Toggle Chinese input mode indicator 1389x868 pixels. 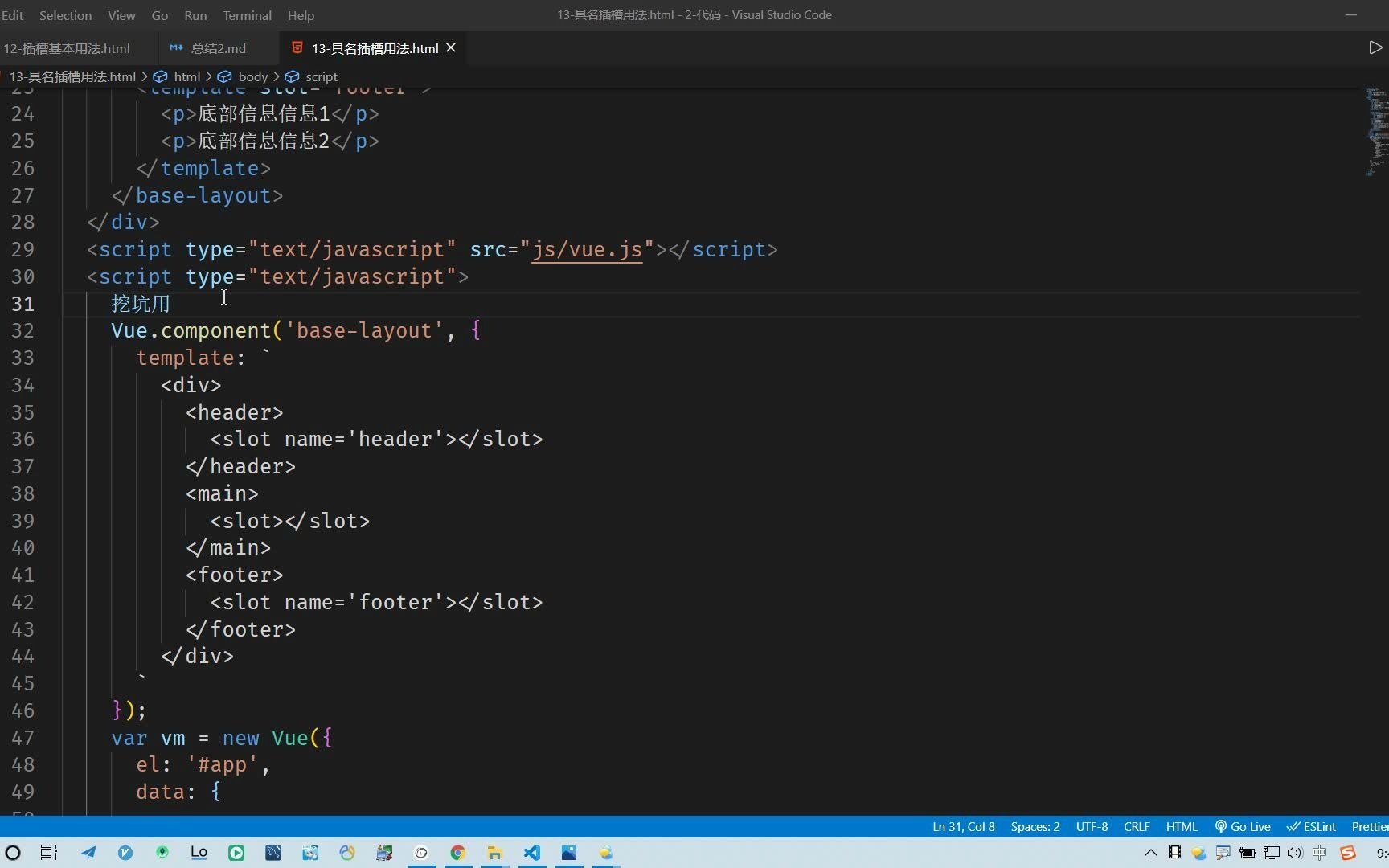click(x=1319, y=853)
